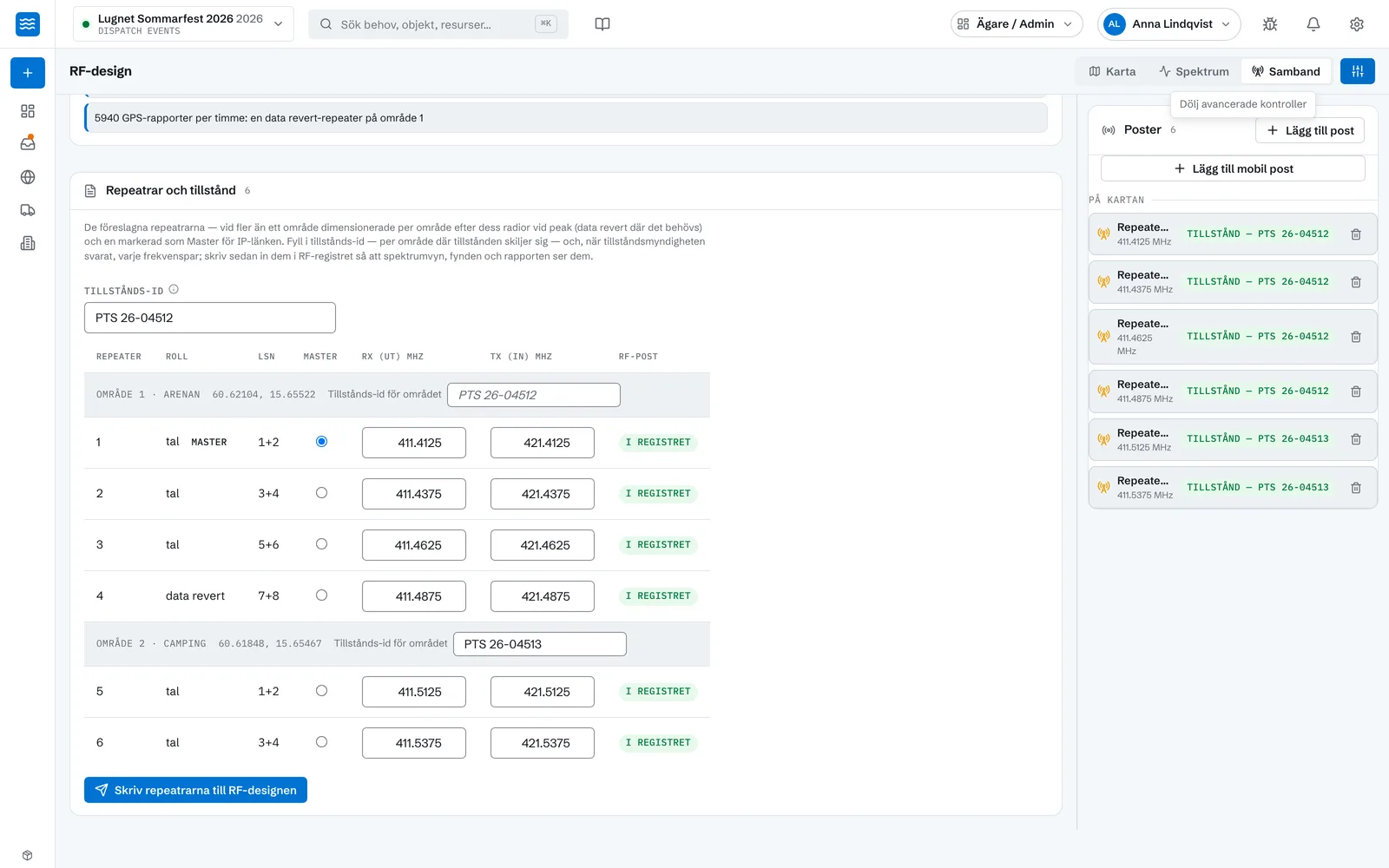Click the info icon beside TILLSTÅNDS-ID

click(x=174, y=290)
